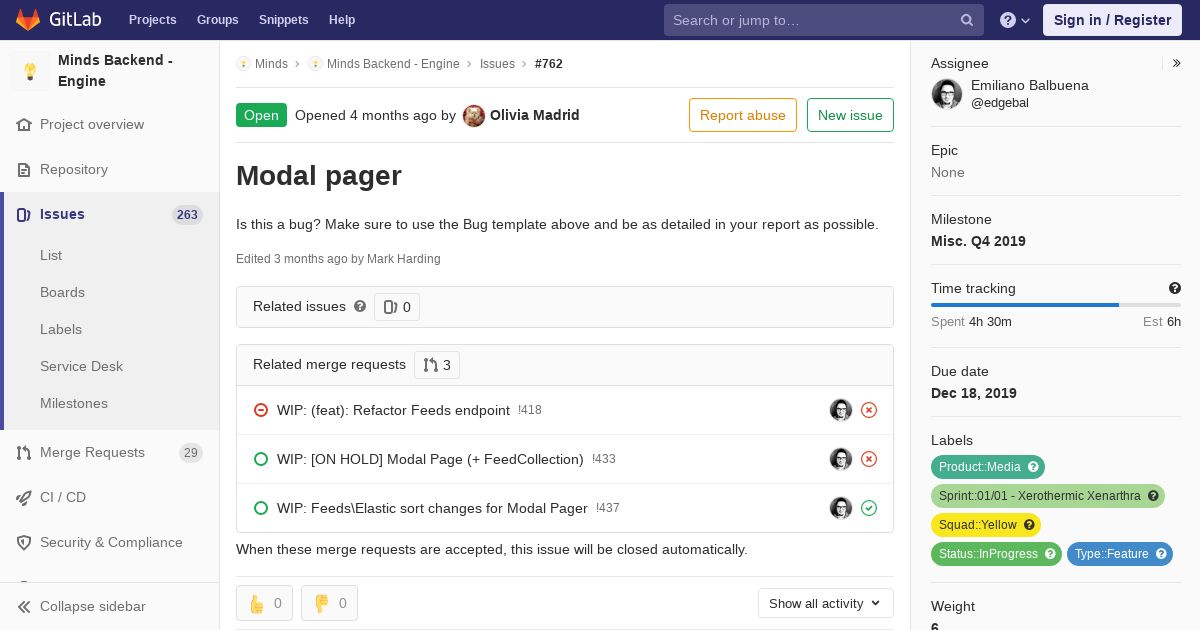Click the Olivia Madrid author name
Image resolution: width=1200 pixels, height=630 pixels.
click(535, 115)
